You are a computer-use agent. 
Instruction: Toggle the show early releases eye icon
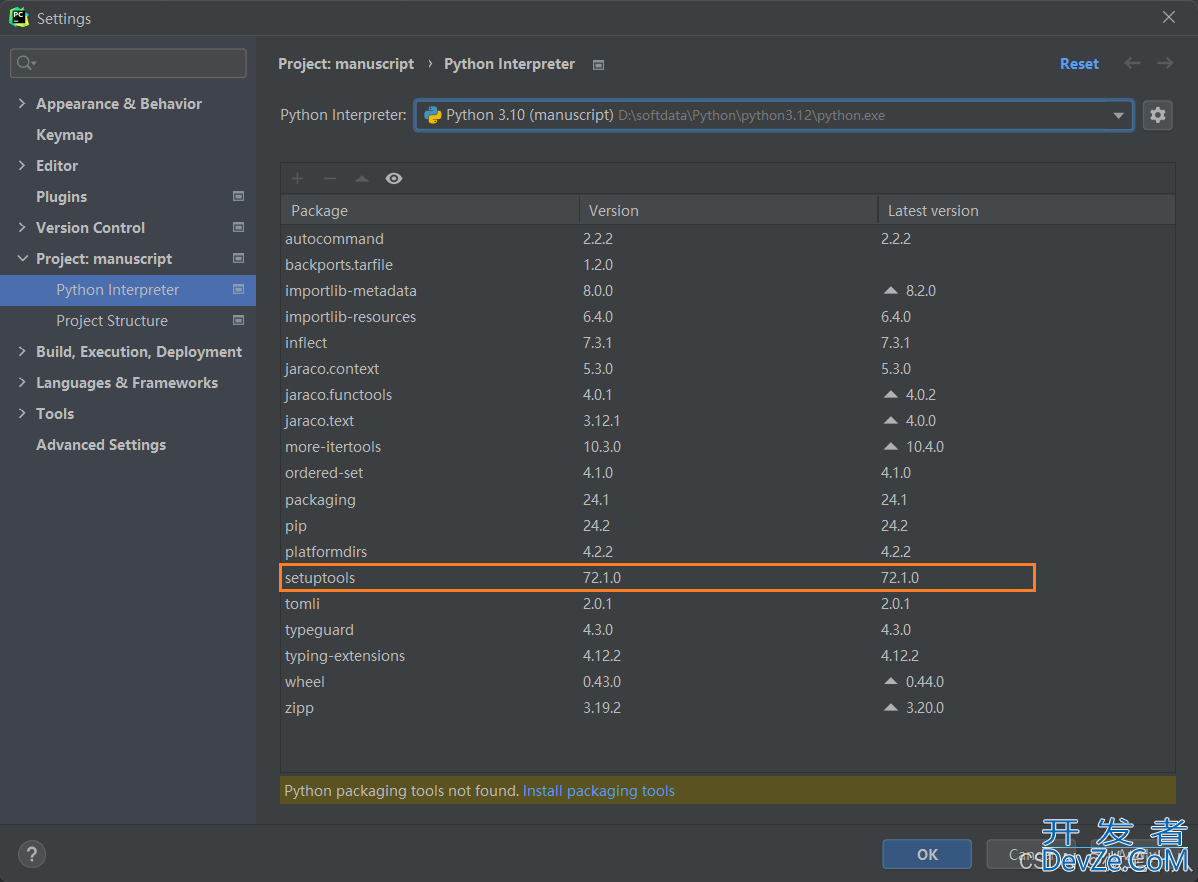pos(393,179)
